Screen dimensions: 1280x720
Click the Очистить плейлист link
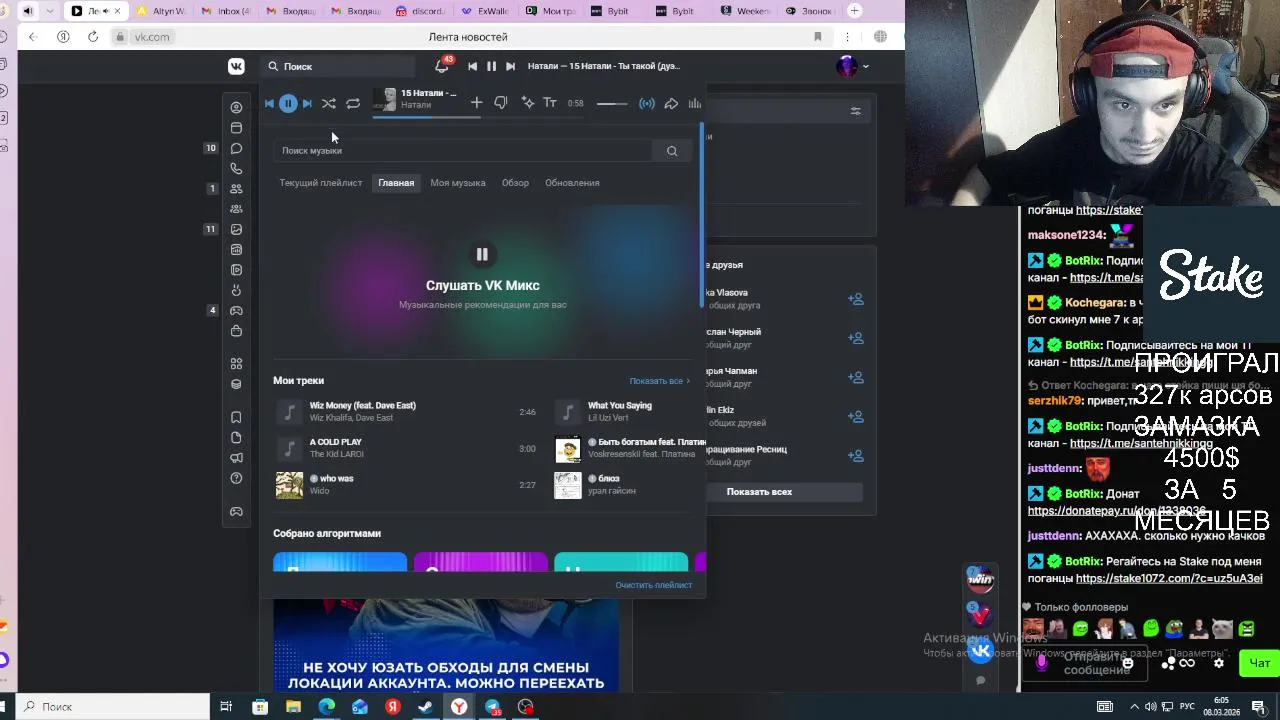[654, 585]
